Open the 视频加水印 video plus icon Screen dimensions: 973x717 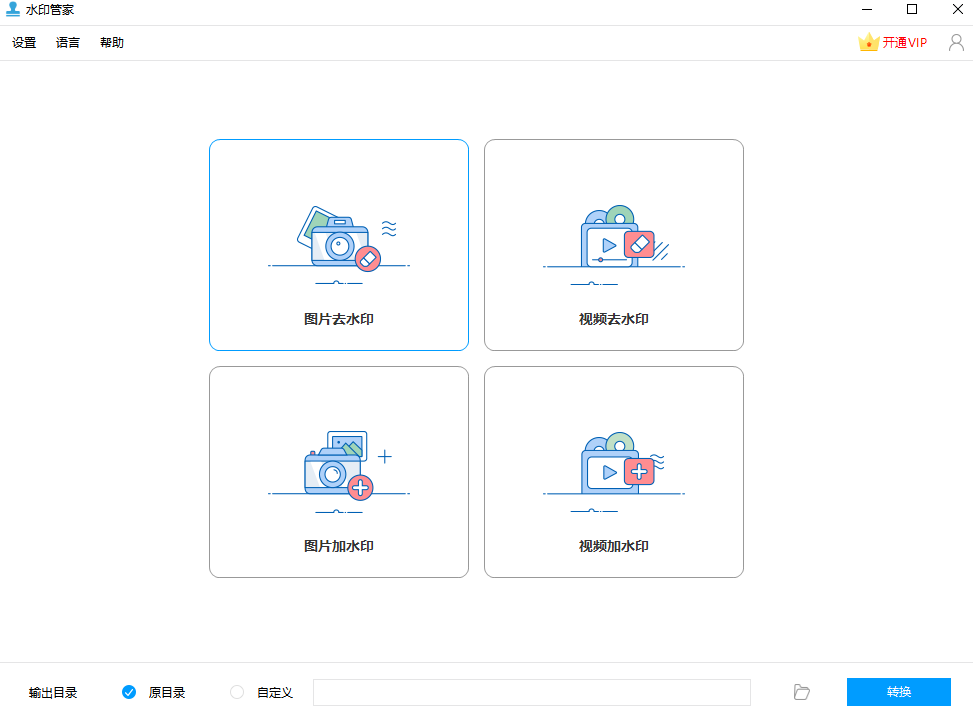click(x=614, y=472)
